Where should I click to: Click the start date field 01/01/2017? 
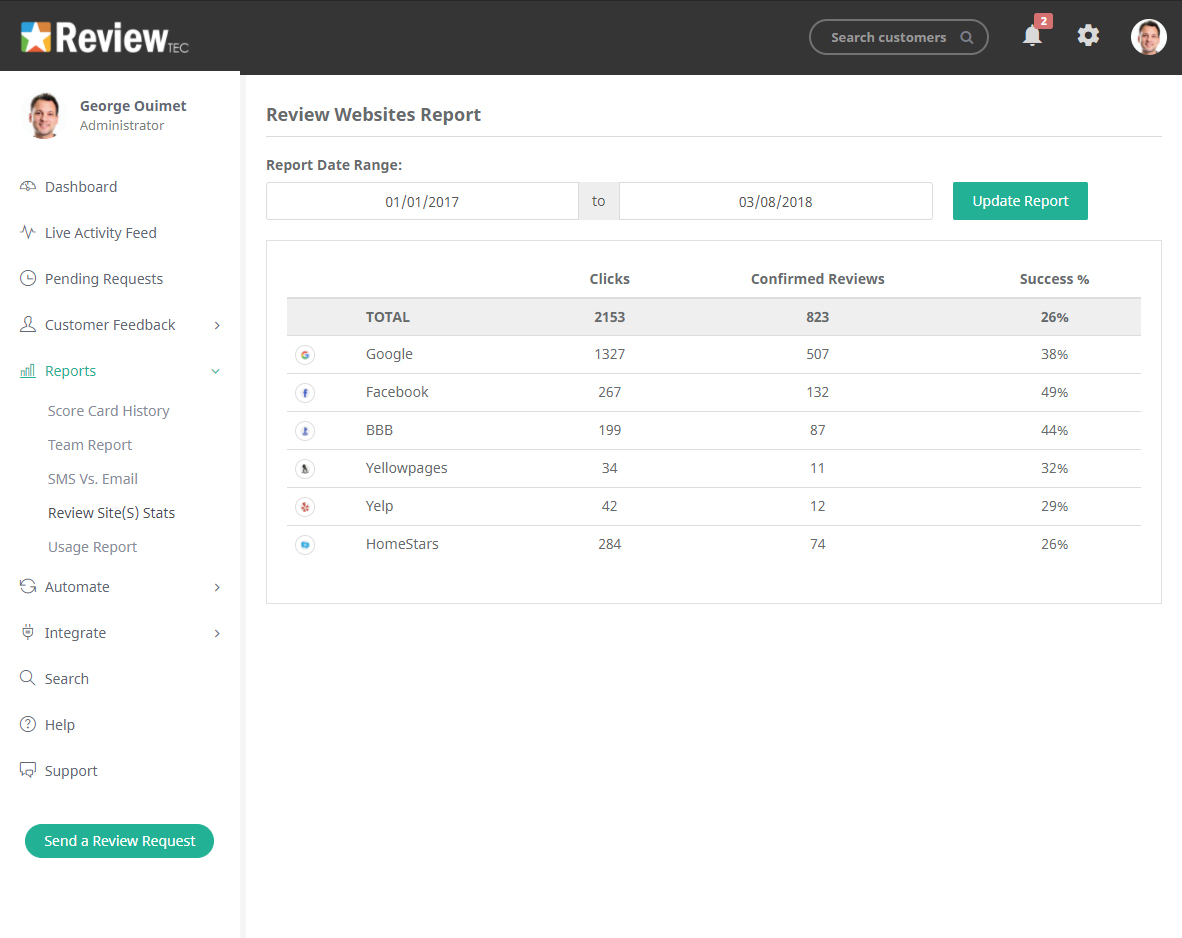point(422,201)
